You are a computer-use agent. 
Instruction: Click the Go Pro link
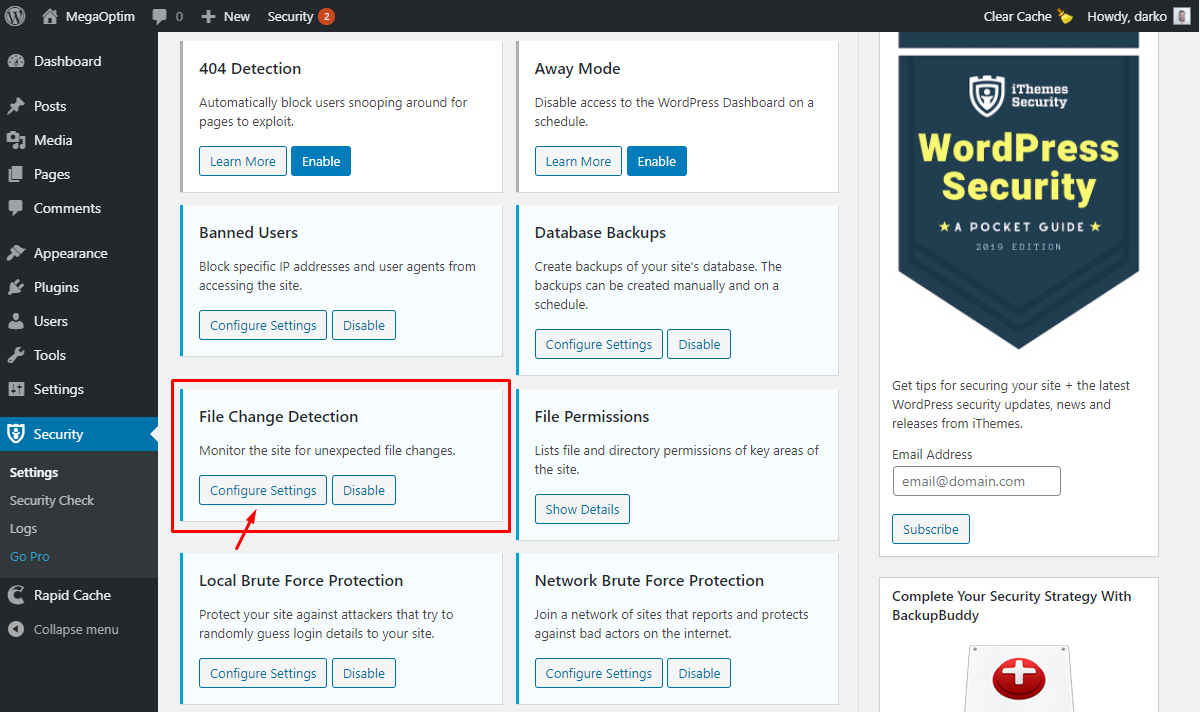30,556
